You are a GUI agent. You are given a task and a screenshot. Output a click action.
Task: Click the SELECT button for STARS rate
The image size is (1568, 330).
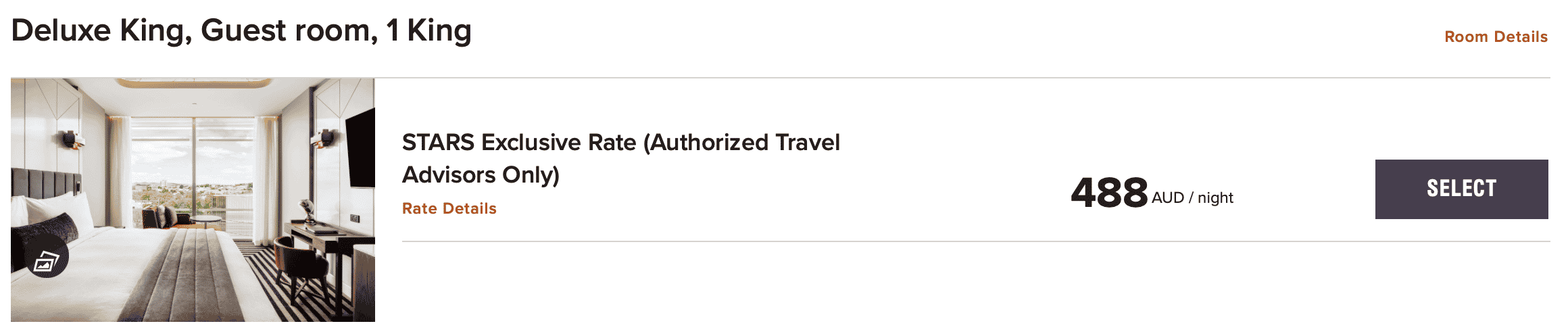[1461, 189]
